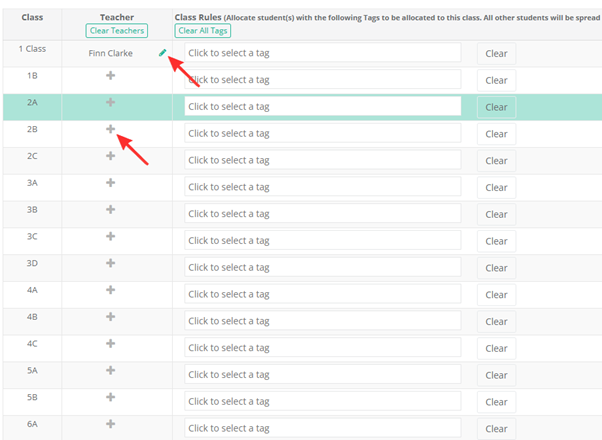Select a tag for class 5A
This screenshot has height=440, width=602.
tap(322, 374)
